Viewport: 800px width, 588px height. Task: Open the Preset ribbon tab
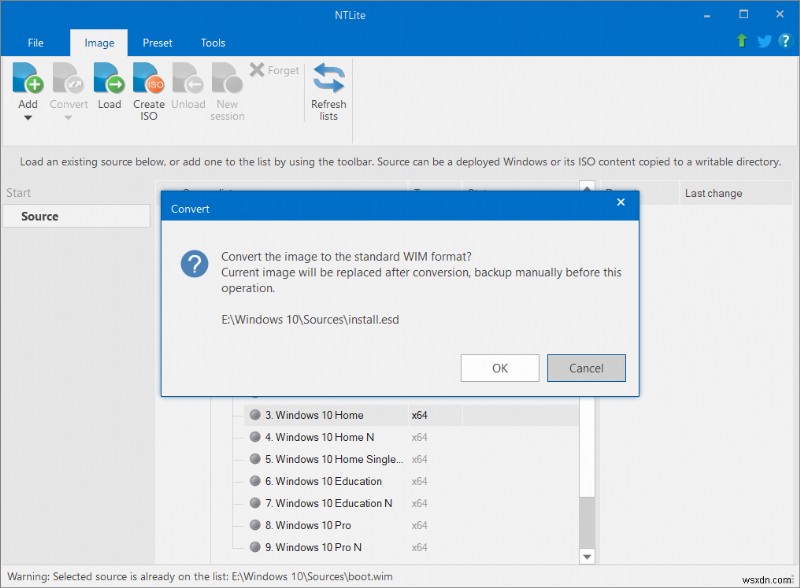(157, 43)
